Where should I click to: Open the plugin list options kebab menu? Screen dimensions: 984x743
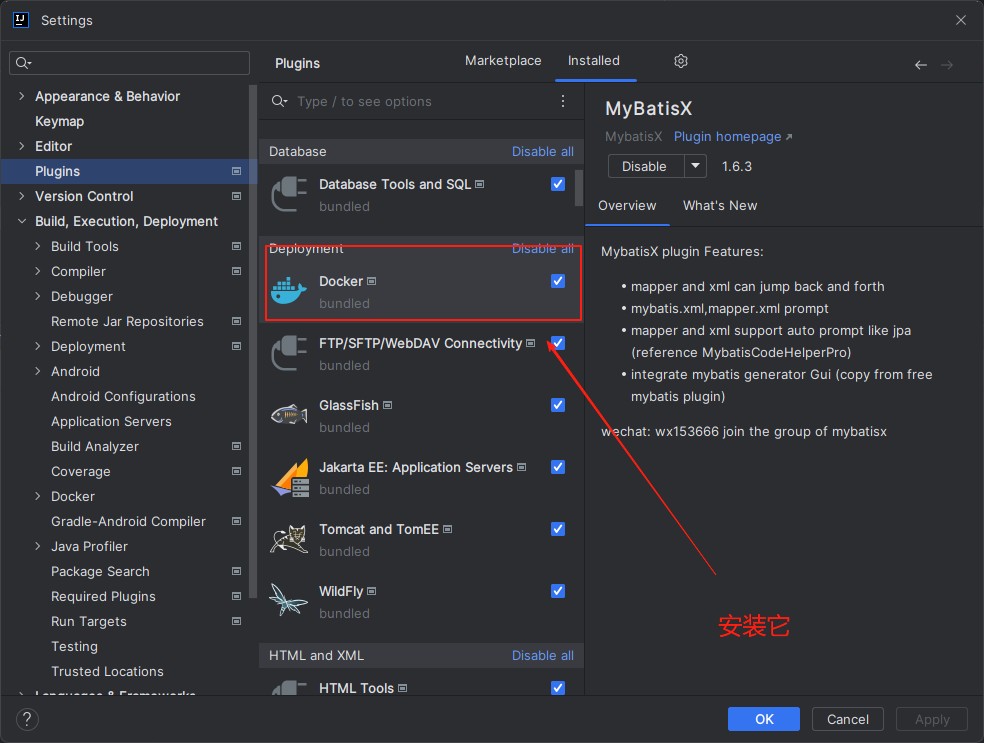click(563, 101)
